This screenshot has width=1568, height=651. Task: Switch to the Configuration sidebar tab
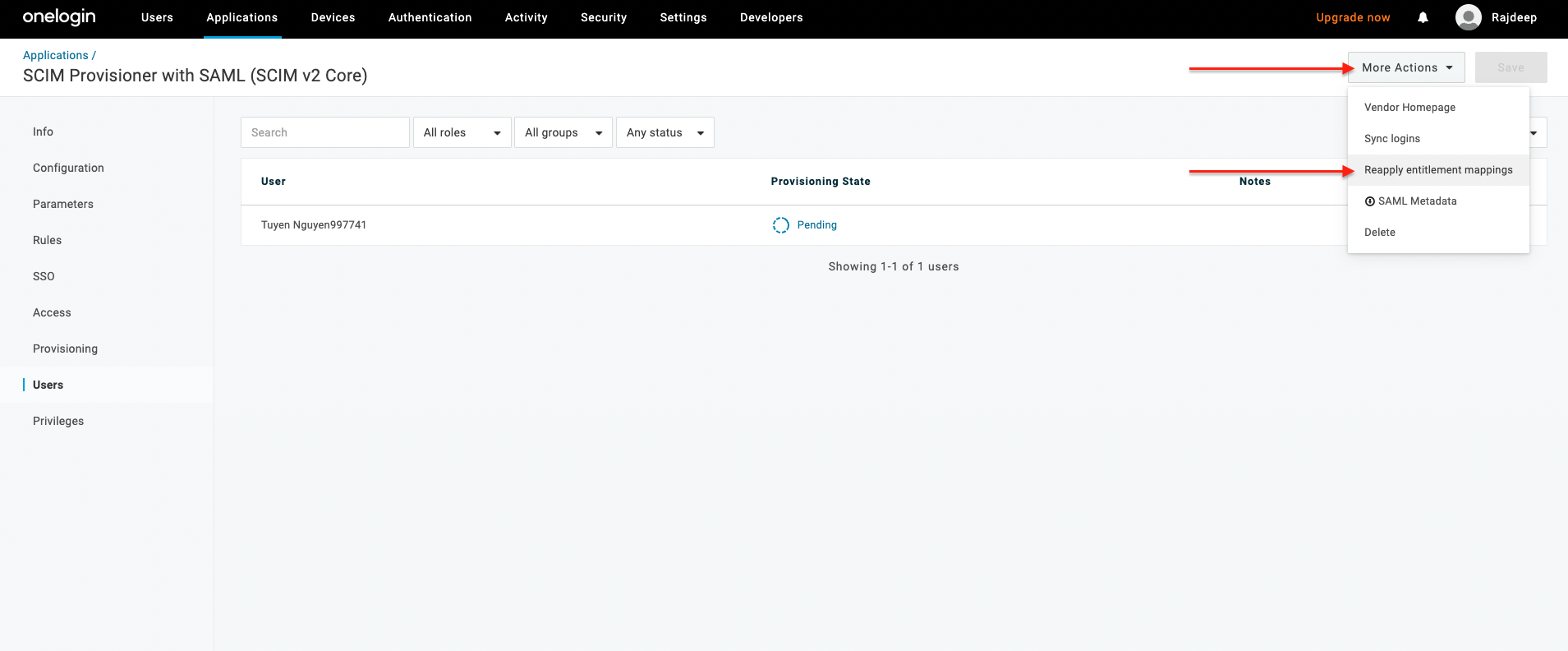pos(68,168)
